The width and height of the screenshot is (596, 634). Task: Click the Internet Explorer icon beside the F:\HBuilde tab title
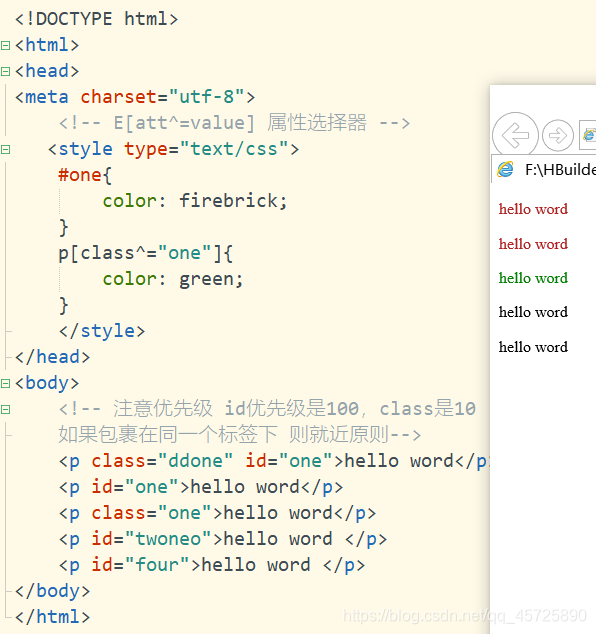click(505, 169)
